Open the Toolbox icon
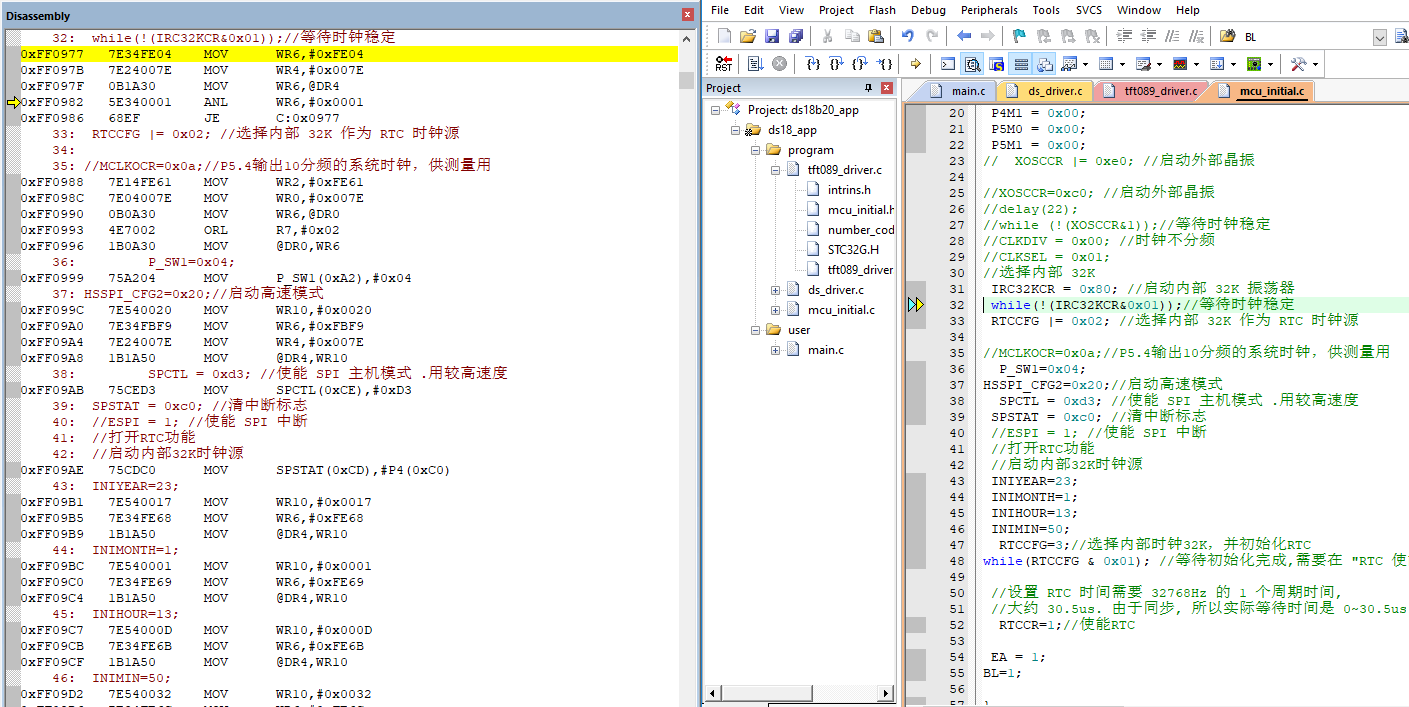This screenshot has width=1409, height=707. tap(1299, 63)
